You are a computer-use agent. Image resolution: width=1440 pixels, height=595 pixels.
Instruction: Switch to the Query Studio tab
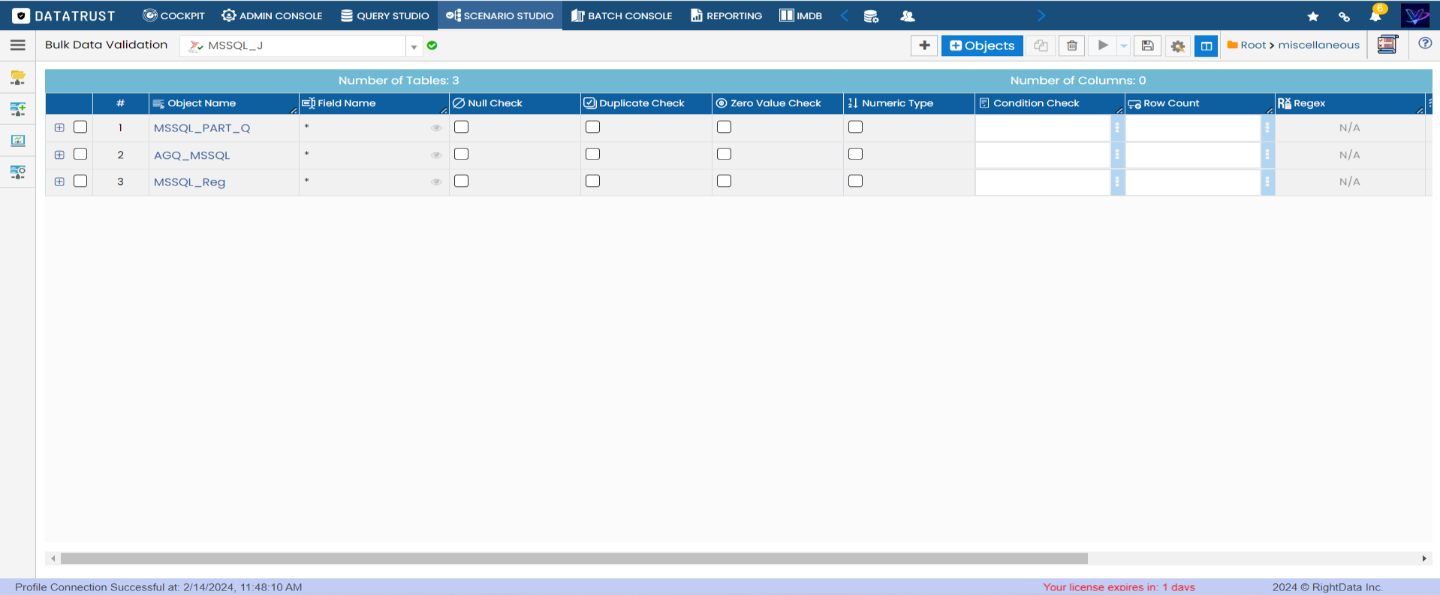pyautogui.click(x=384, y=16)
